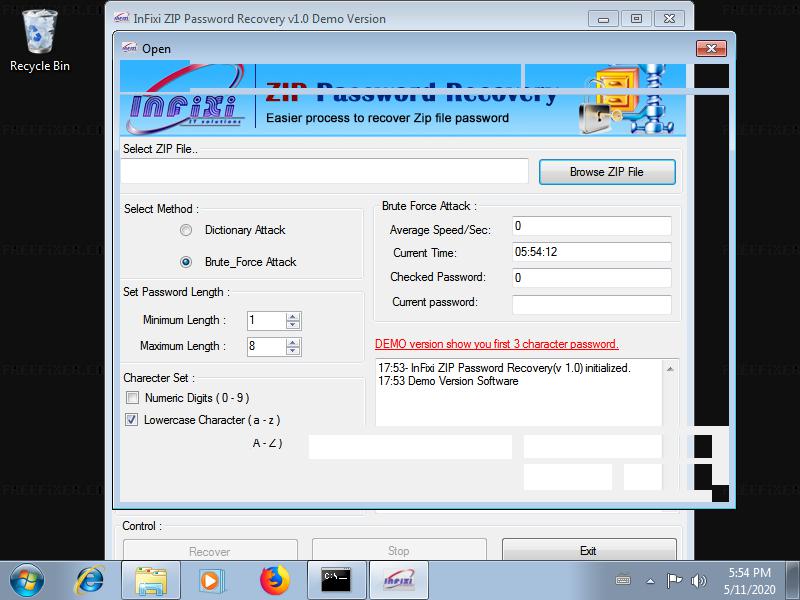The image size is (800, 600).
Task: Switch to the Command Prompt taskbar window
Action: pos(337,580)
